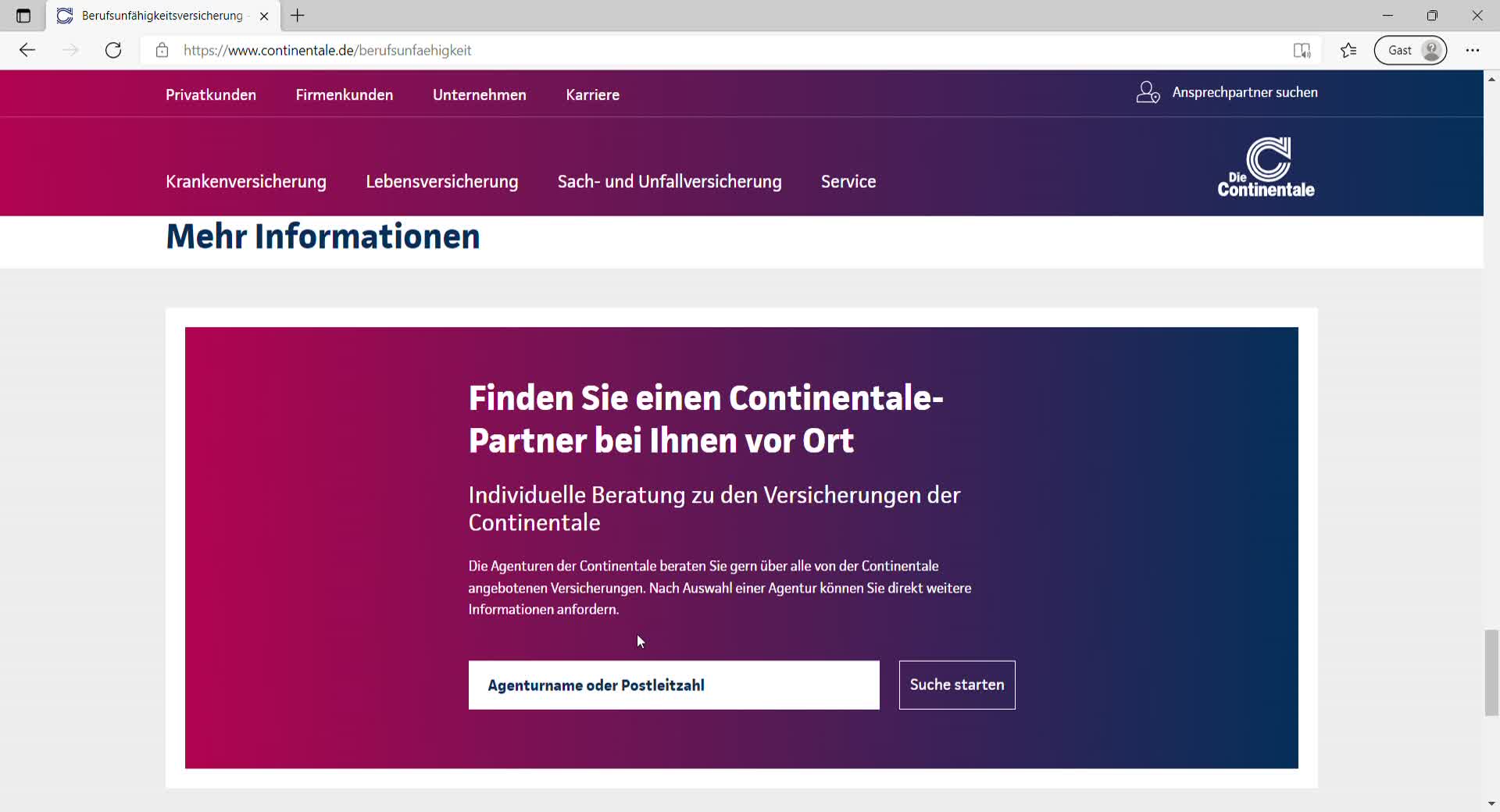View site information lock icon
Image resolution: width=1500 pixels, height=812 pixels.
162,50
